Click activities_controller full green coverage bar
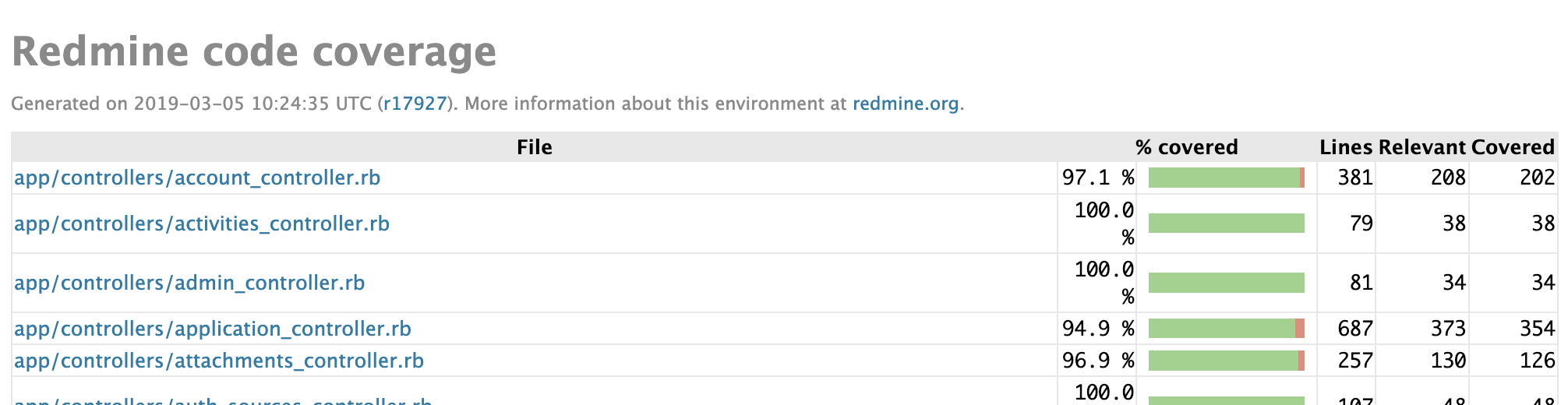 click(x=1227, y=224)
